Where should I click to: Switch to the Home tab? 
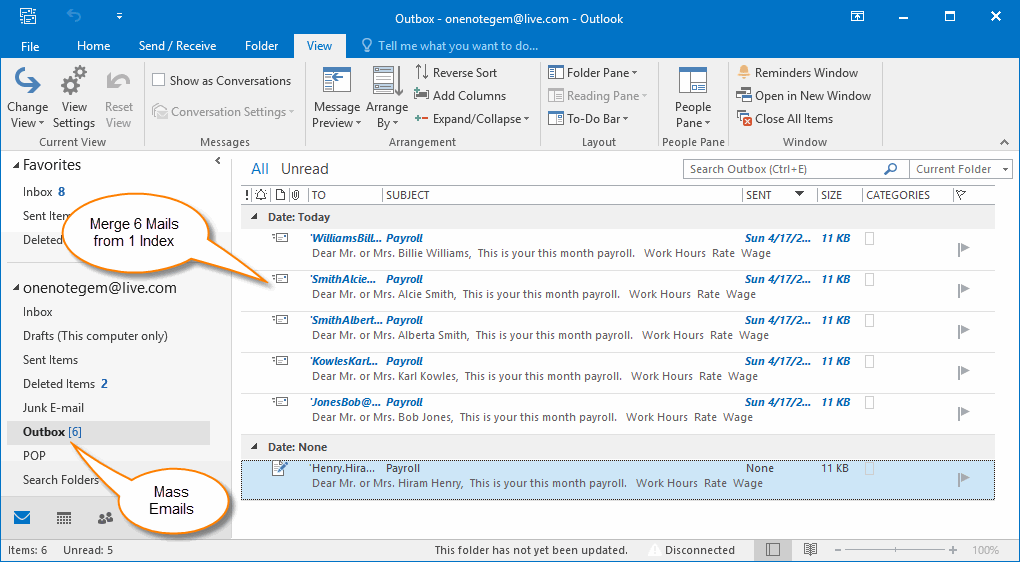click(93, 46)
